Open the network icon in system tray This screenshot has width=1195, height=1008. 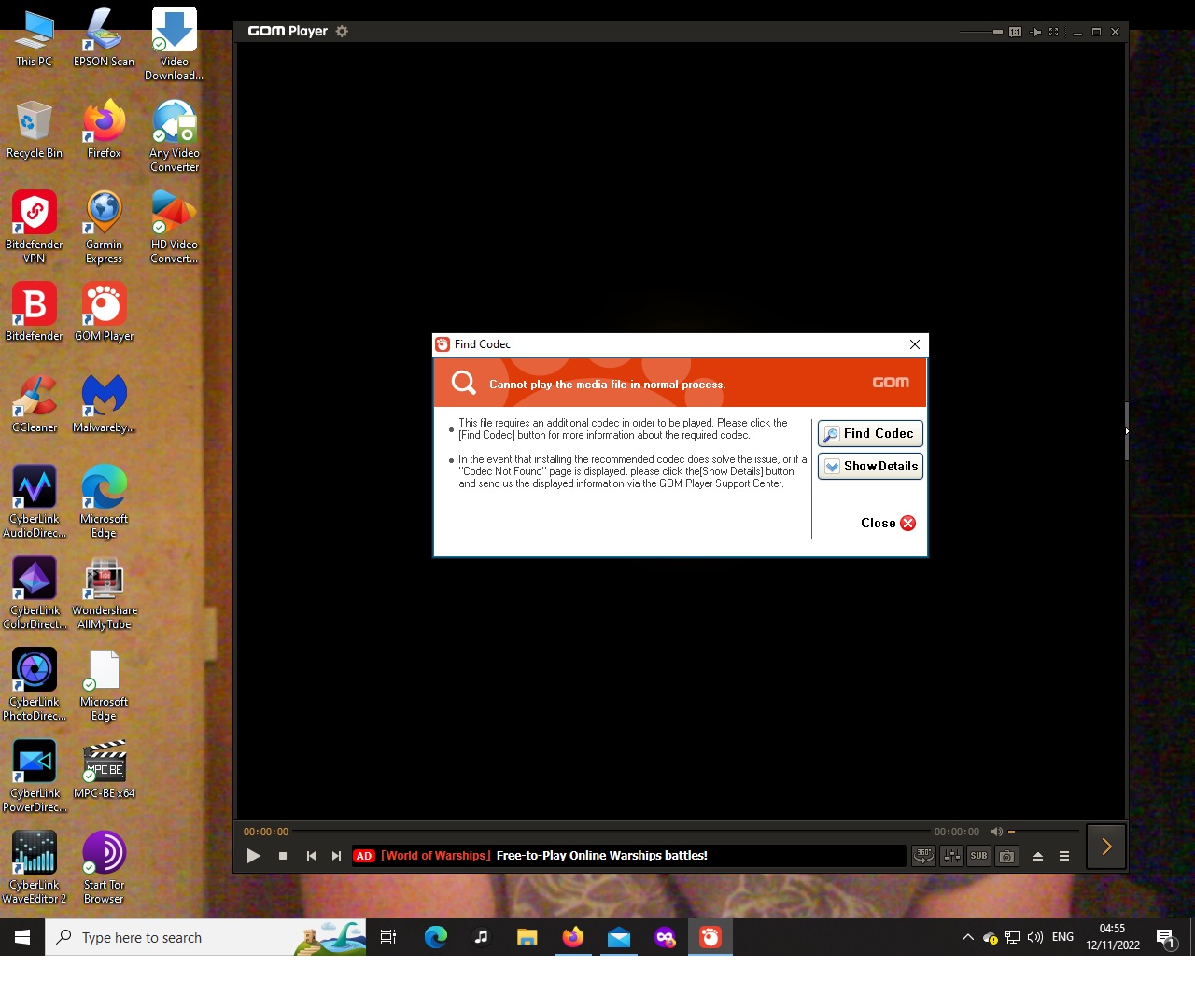pyautogui.click(x=1013, y=937)
